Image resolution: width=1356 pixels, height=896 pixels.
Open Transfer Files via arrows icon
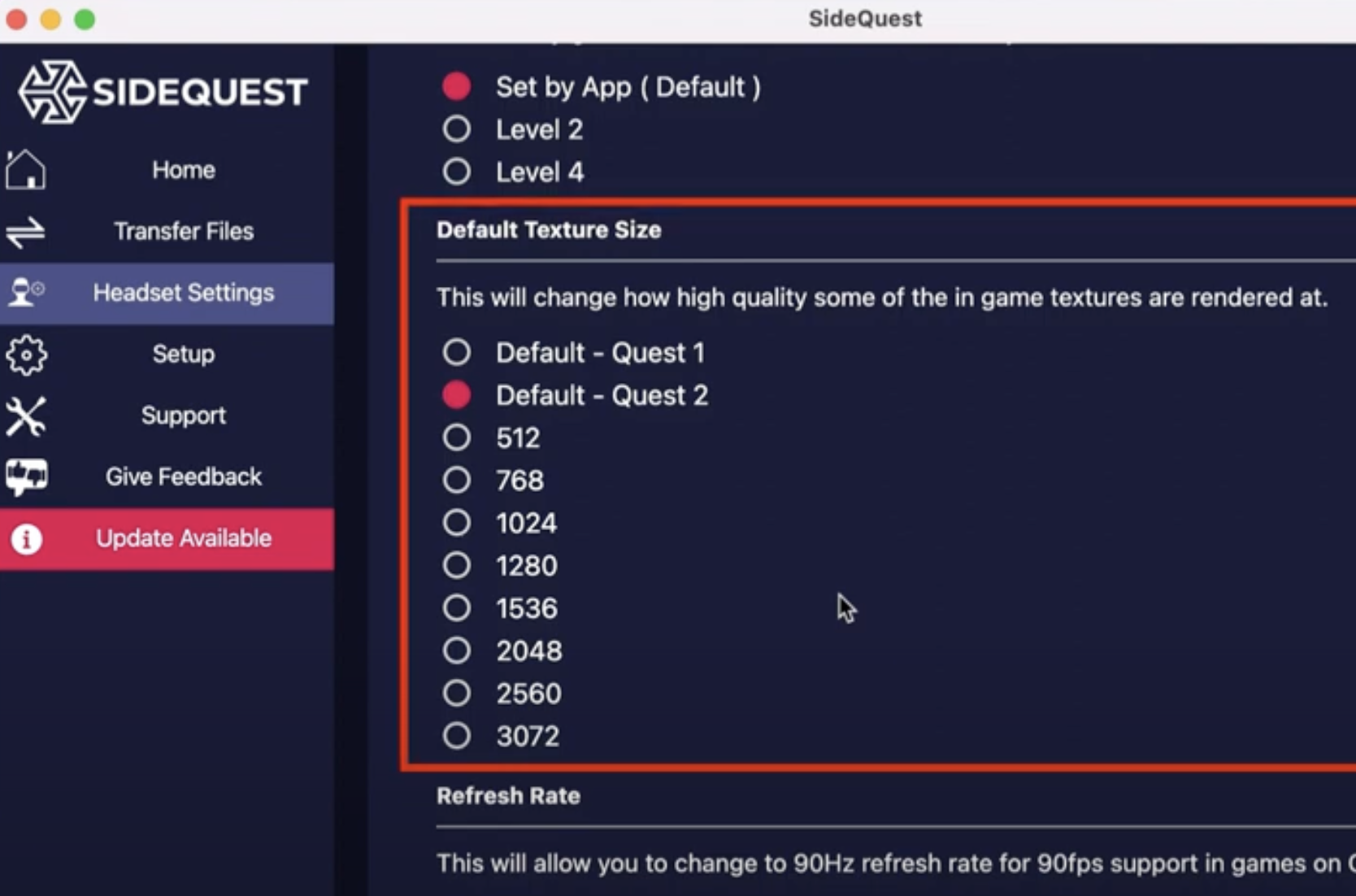point(27,232)
